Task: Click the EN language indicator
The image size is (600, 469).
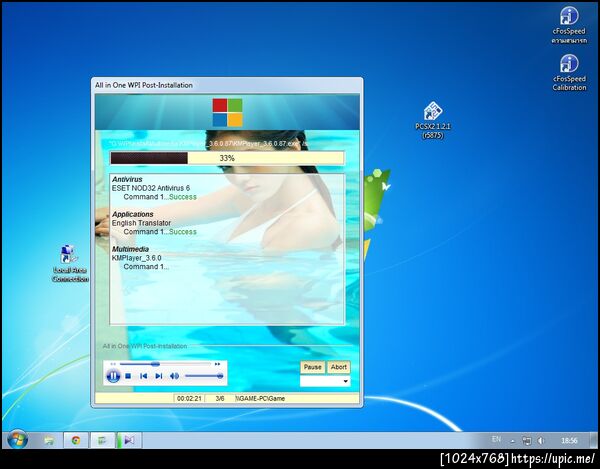Action: tap(496, 439)
